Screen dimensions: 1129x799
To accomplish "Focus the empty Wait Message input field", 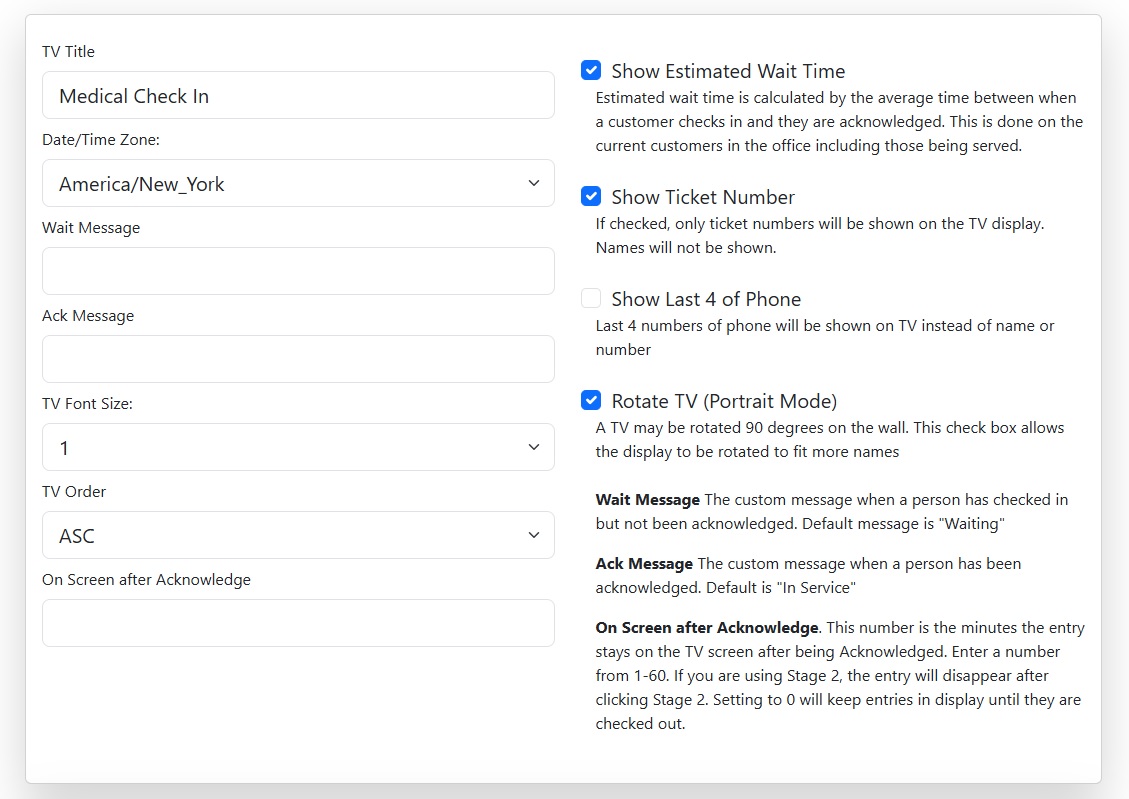I will tap(298, 271).
